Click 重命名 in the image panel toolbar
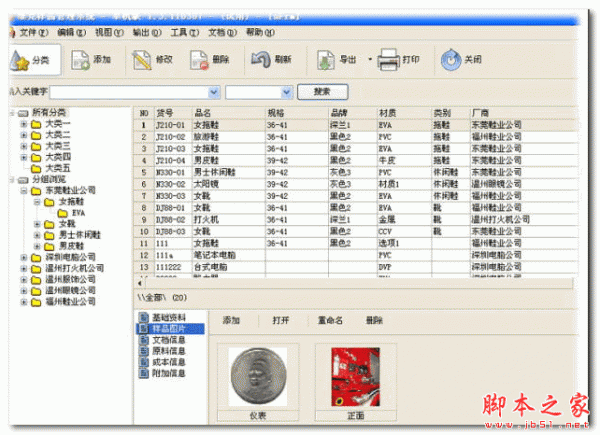The height and width of the screenshot is (435, 600). pyautogui.click(x=330, y=321)
